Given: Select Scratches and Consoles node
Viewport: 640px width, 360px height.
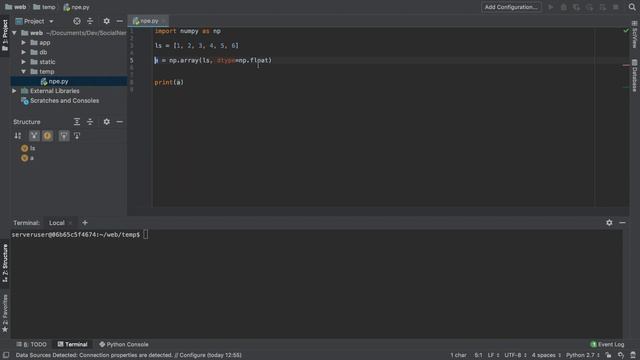Looking at the screenshot, I should (x=64, y=100).
